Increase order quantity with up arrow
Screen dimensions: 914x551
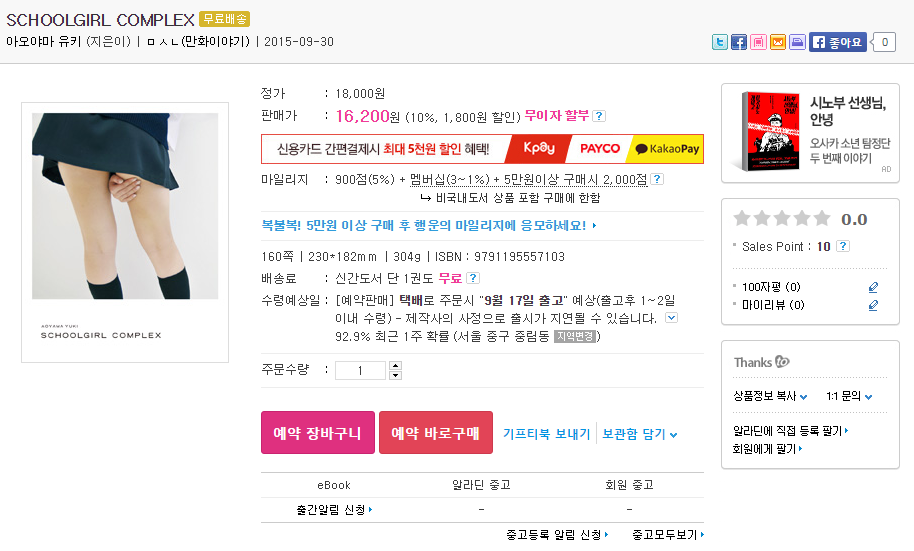click(395, 366)
